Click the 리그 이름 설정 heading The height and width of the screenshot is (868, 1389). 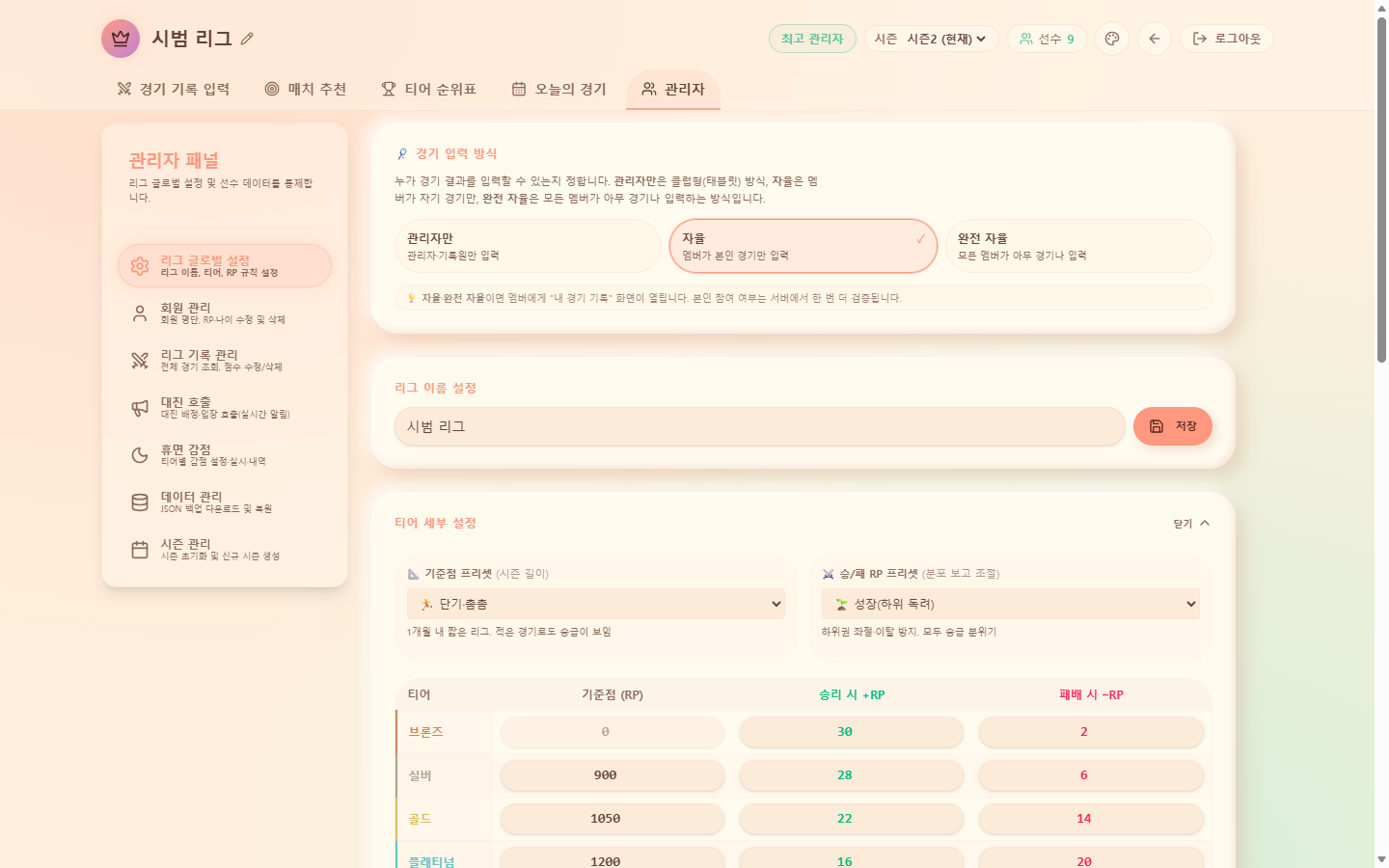pyautogui.click(x=435, y=388)
